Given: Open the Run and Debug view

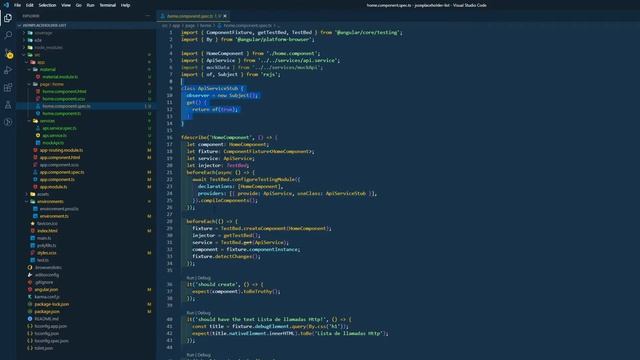Looking at the screenshot, I should pos(8,70).
